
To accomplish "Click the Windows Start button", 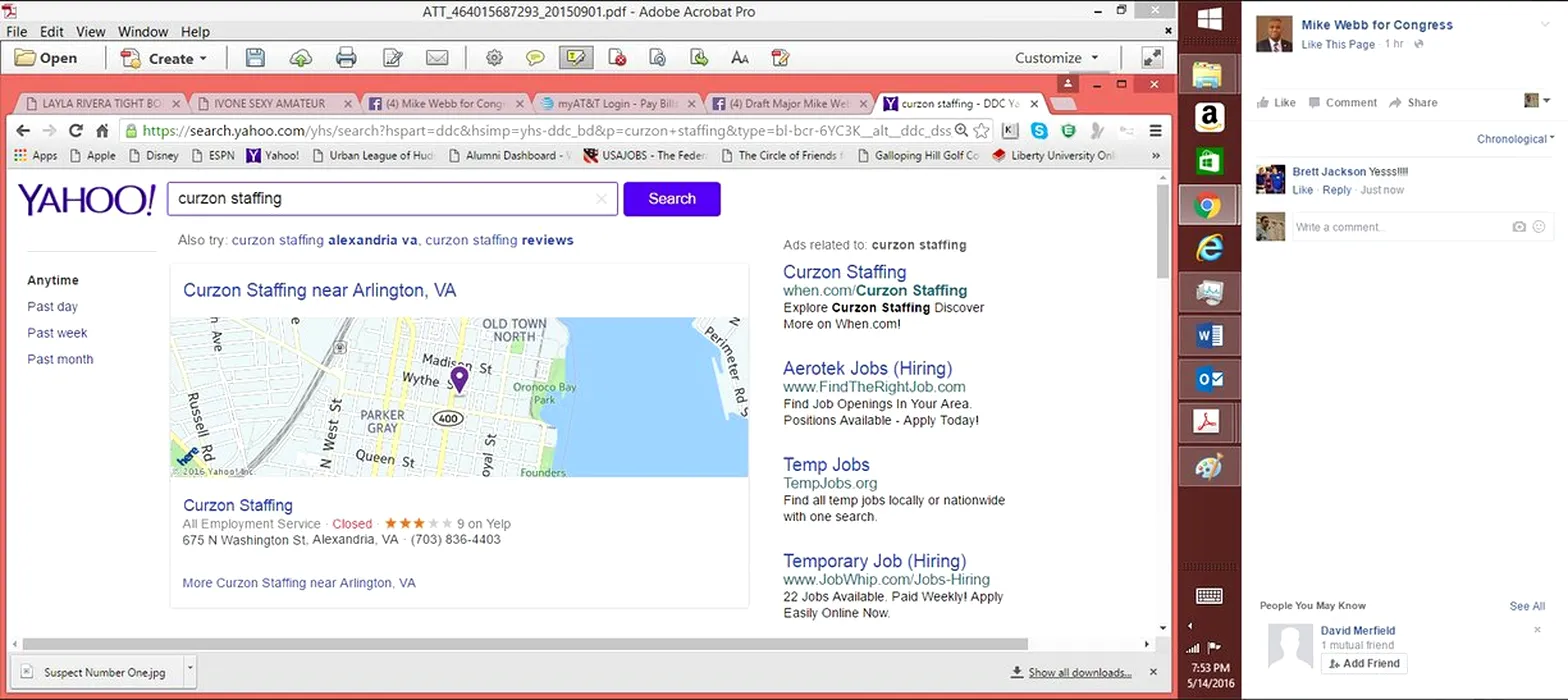I will click(1210, 19).
